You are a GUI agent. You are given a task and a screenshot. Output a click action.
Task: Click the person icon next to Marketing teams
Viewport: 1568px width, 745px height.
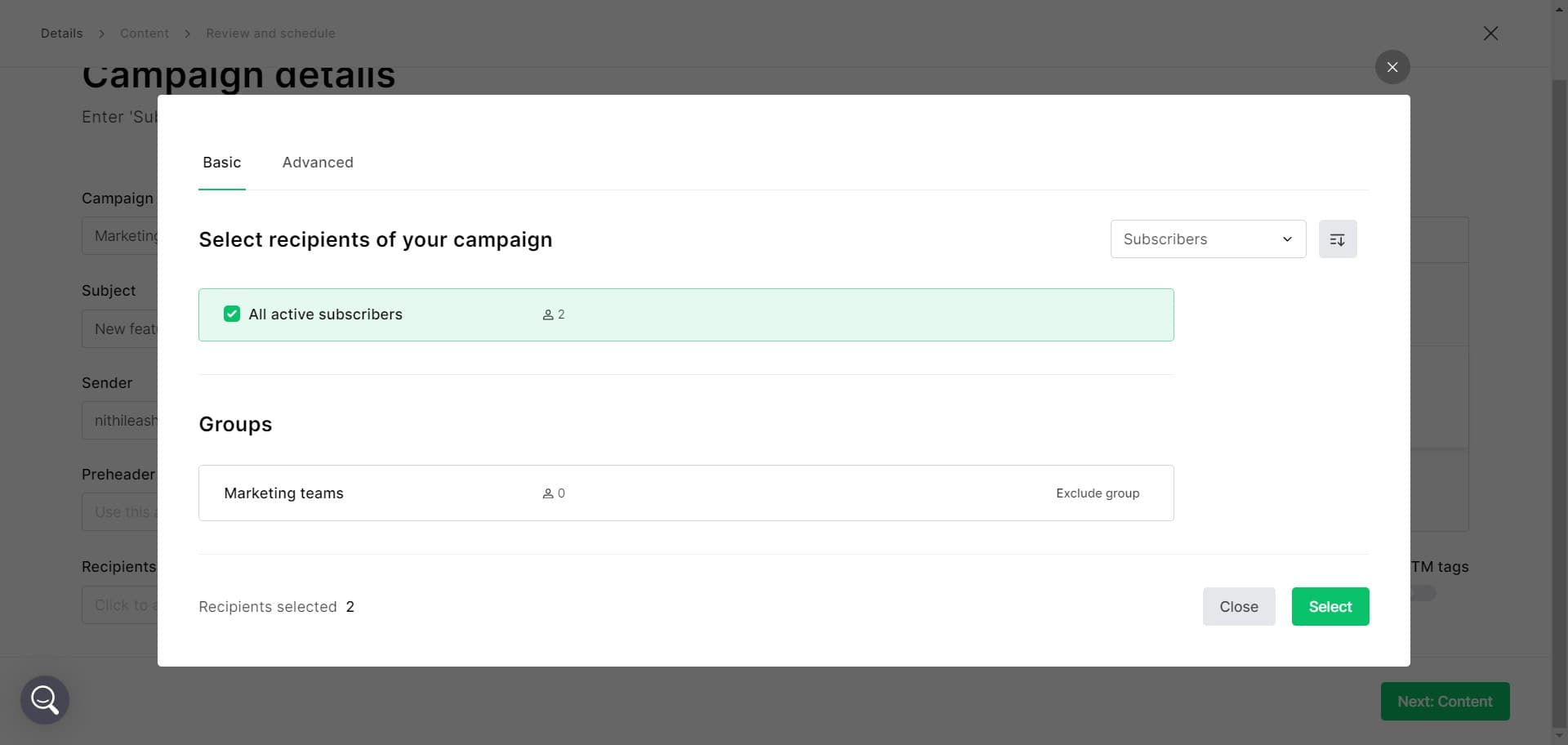click(x=548, y=493)
